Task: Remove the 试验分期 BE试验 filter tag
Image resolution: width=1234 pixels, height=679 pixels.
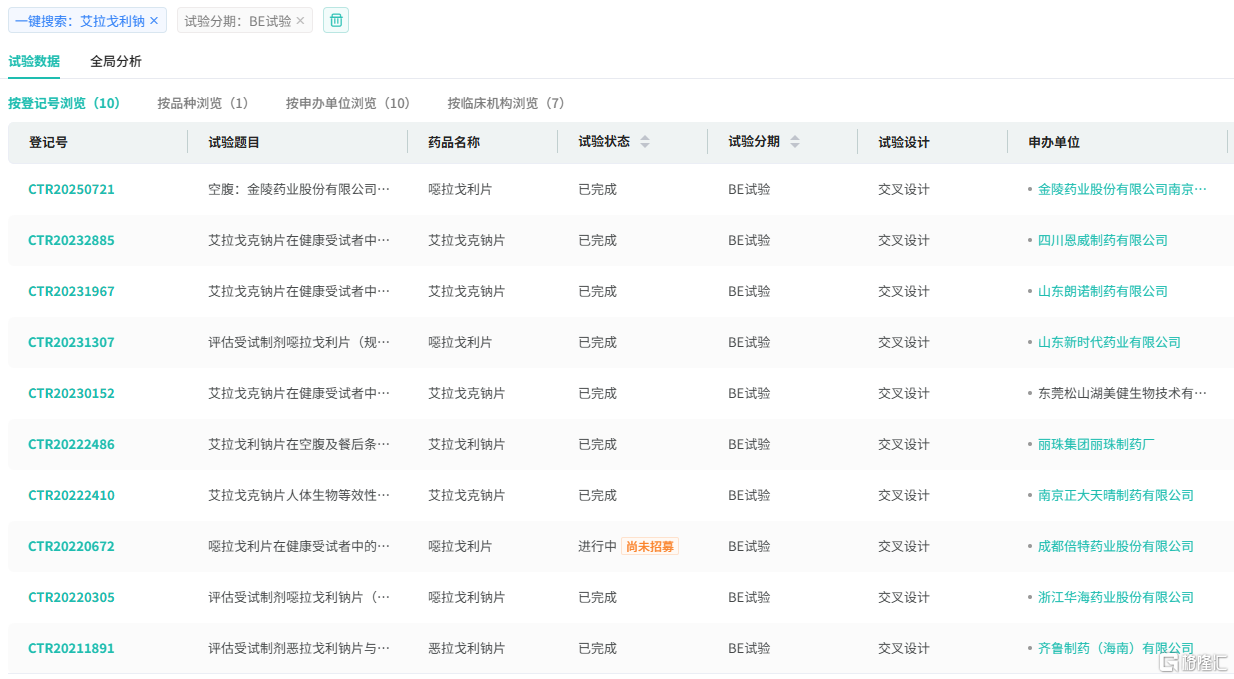Action: point(300,21)
